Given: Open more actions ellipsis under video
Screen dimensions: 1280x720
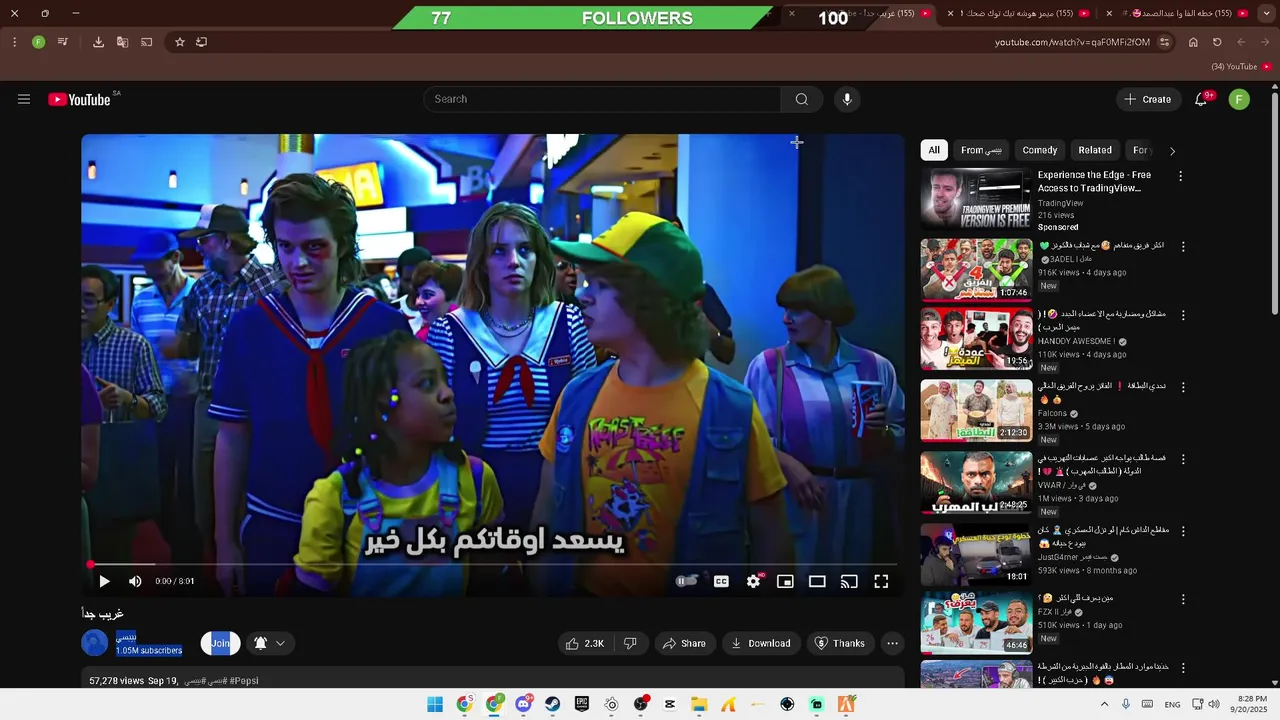Looking at the screenshot, I should (892, 644).
